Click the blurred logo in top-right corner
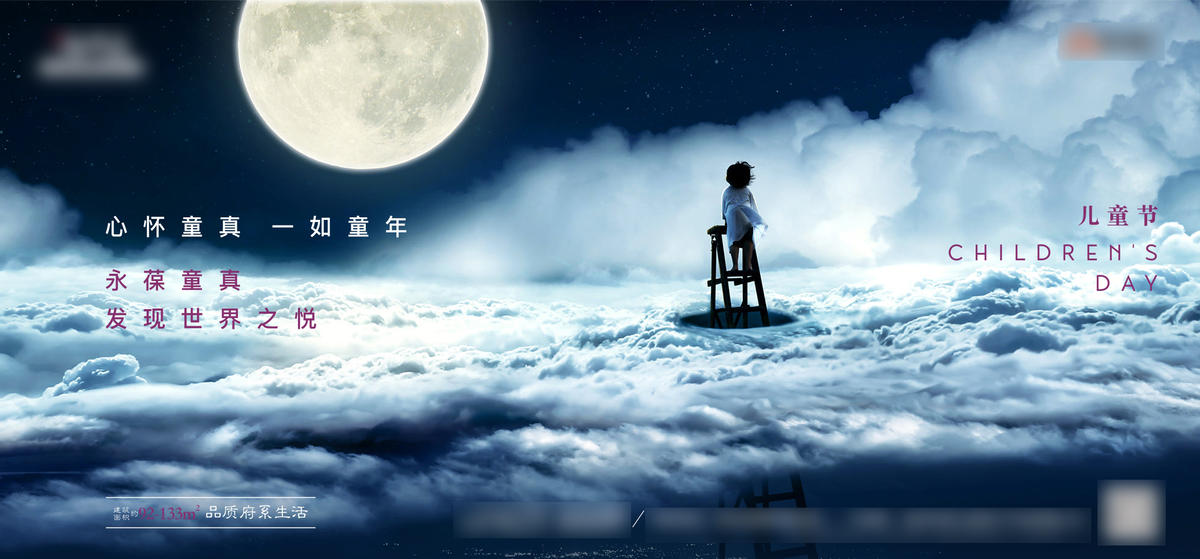The height and width of the screenshot is (559, 1200). pos(1110,41)
